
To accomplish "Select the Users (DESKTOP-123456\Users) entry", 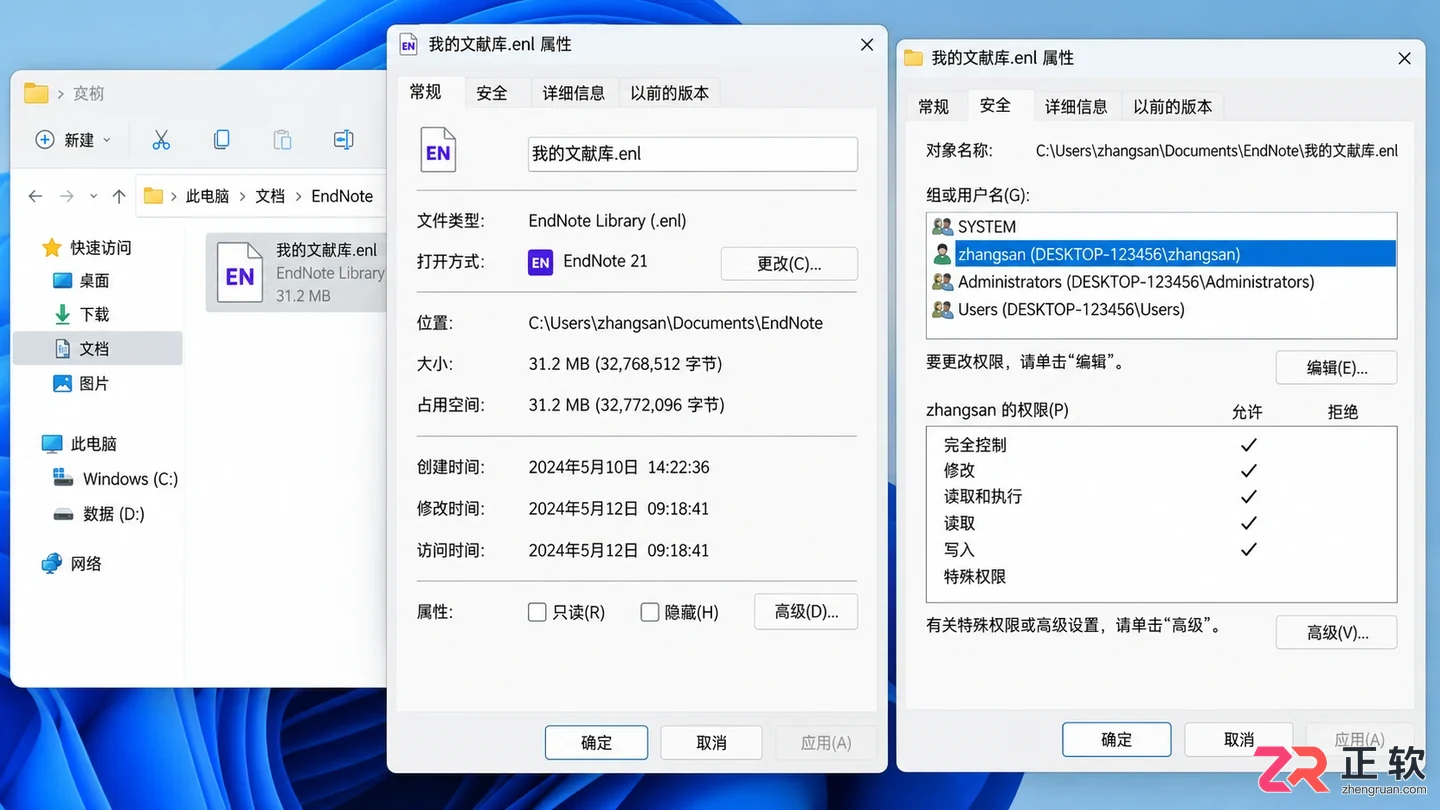I will (x=1162, y=310).
